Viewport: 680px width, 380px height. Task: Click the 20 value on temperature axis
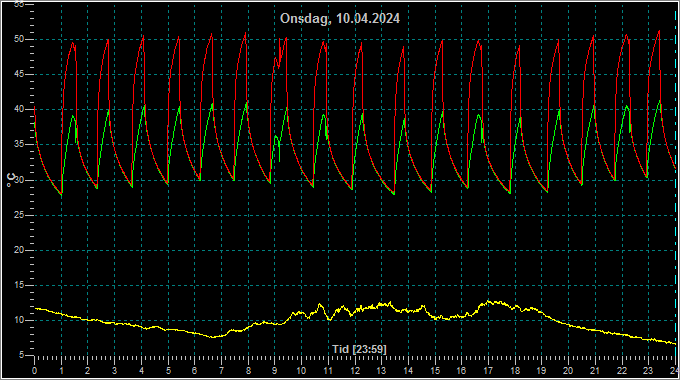(x=19, y=250)
